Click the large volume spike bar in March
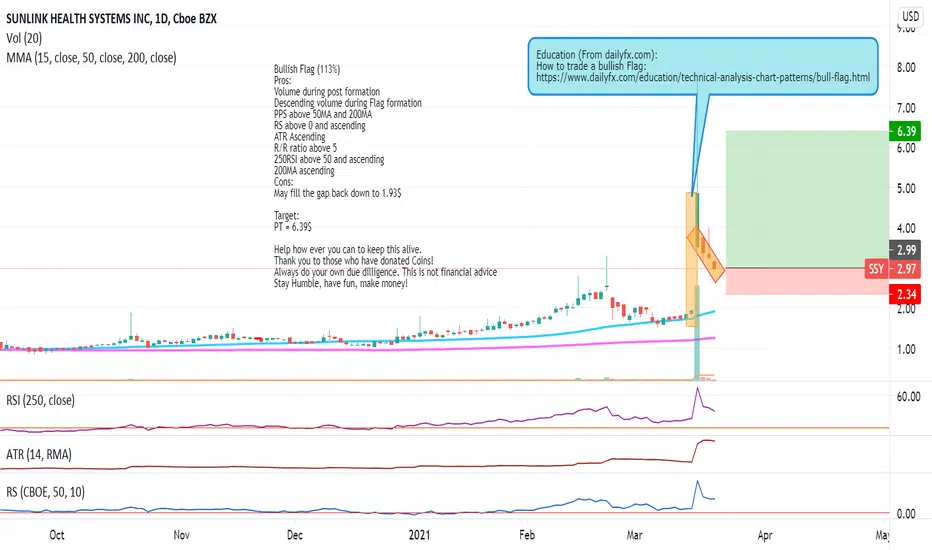This screenshot has width=932, height=550. pyautogui.click(x=697, y=333)
